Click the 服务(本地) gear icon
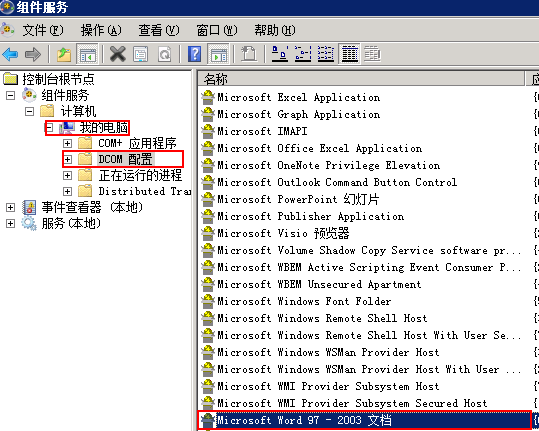The height and width of the screenshot is (431, 539). [x=29, y=223]
